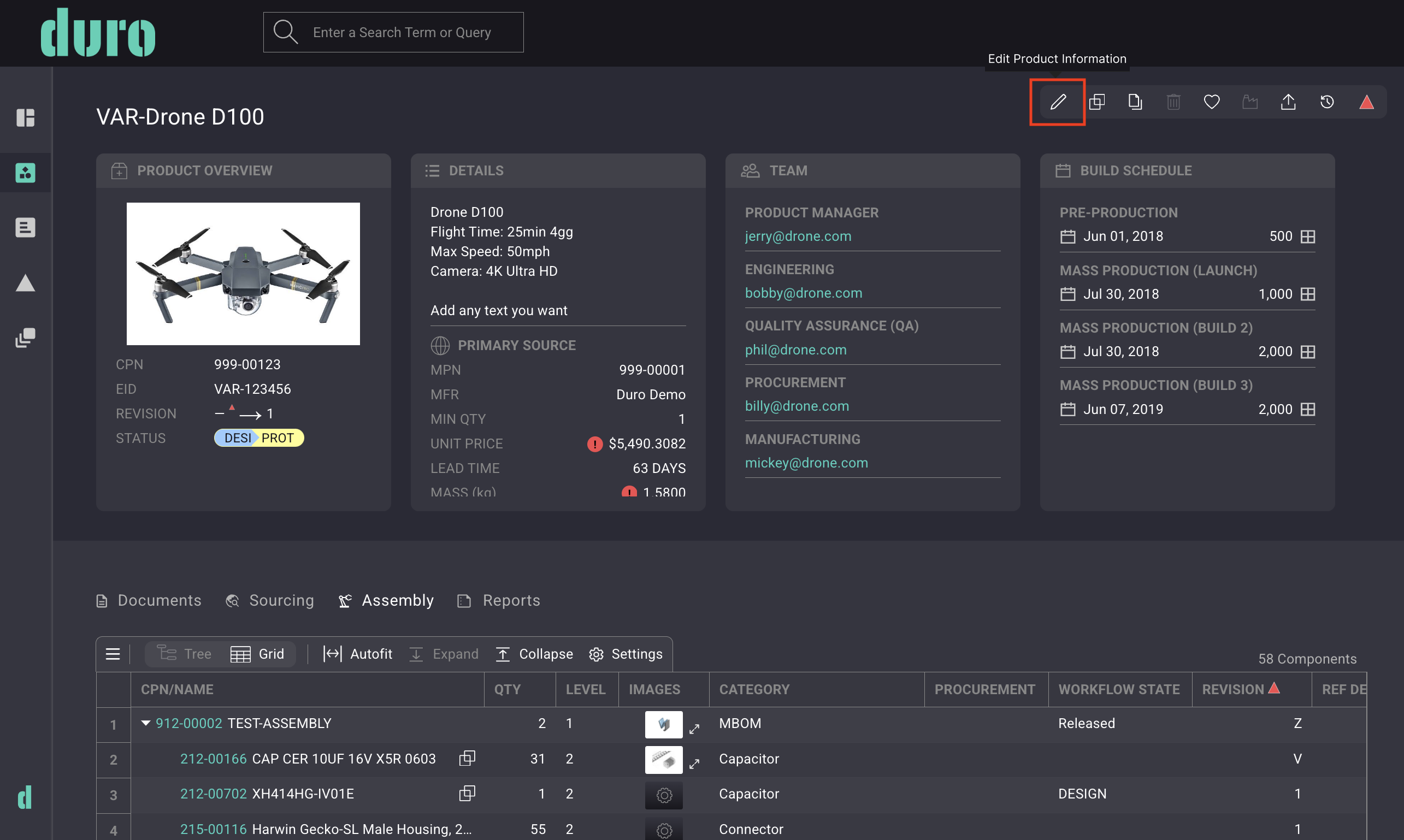The width and height of the screenshot is (1404, 840).
Task: Open the hamburger menu in the assembly toolbar
Action: [x=113, y=654]
